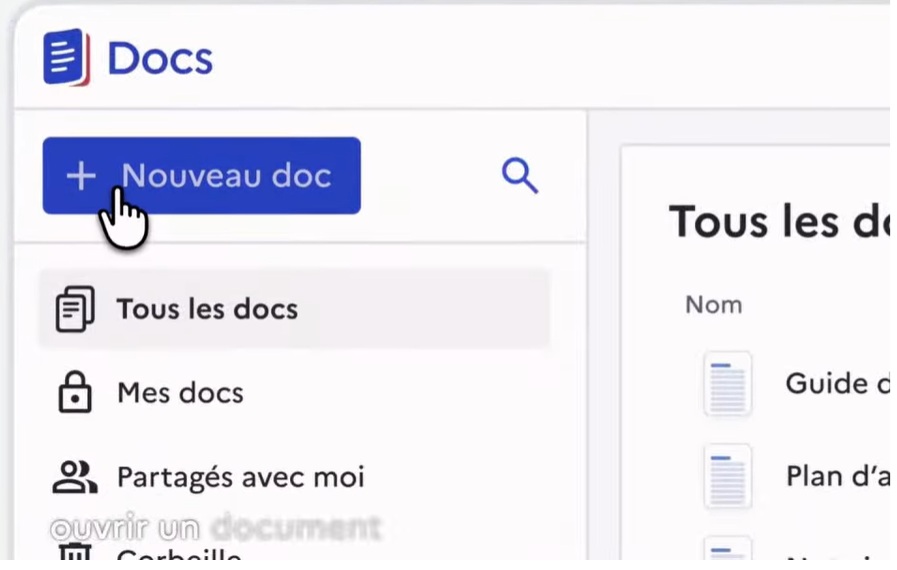
Task: Click the Plan d'a… document file icon
Action: pos(727,476)
